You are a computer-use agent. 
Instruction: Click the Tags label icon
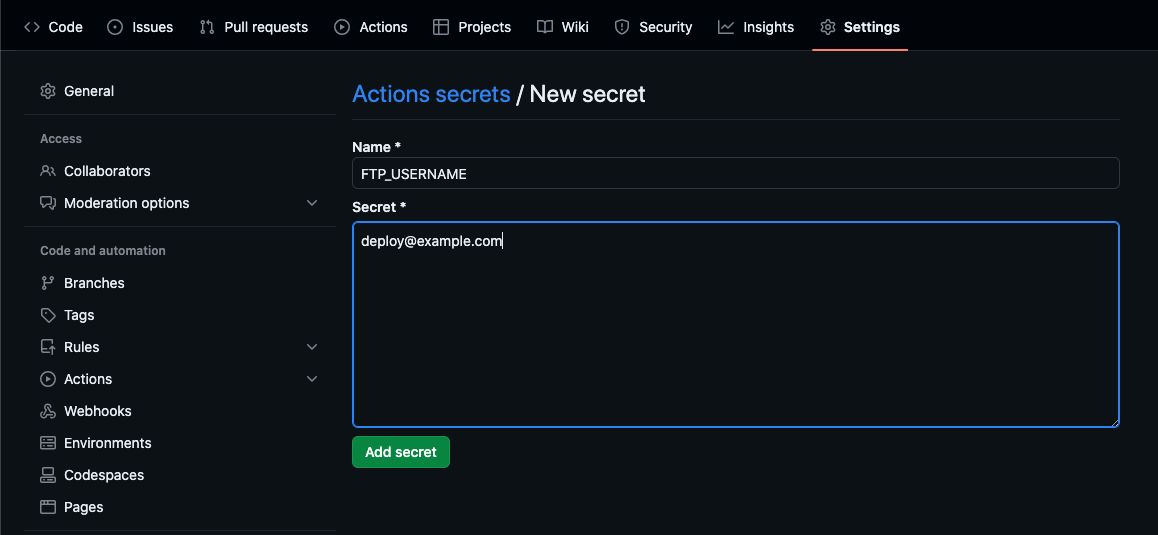pyautogui.click(x=48, y=315)
